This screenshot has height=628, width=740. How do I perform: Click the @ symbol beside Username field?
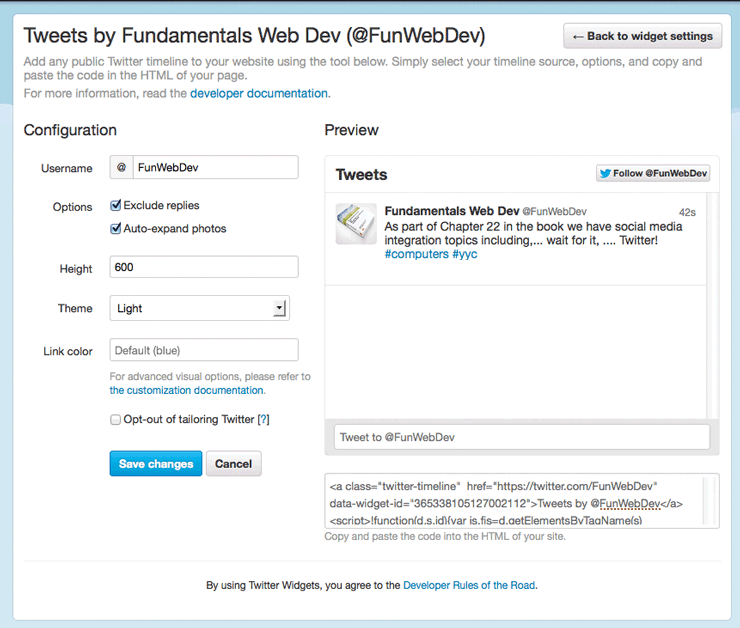pyautogui.click(x=120, y=168)
